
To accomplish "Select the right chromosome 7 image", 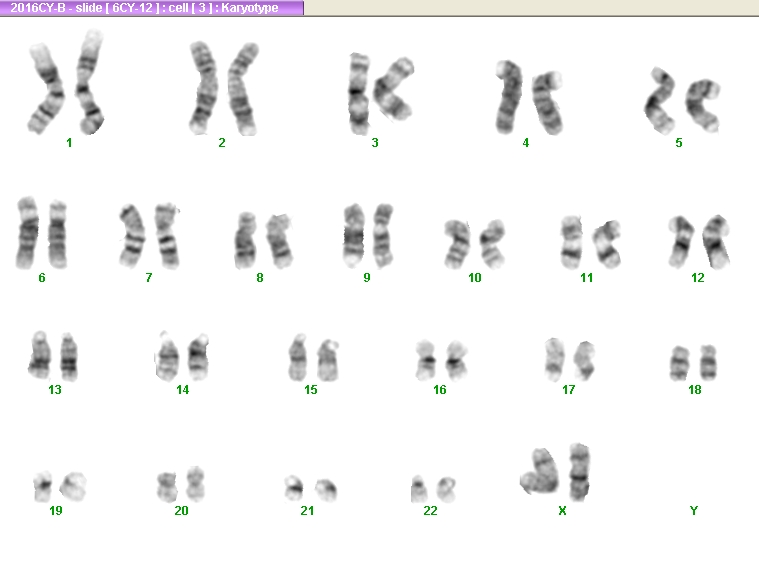I will pos(167,236).
